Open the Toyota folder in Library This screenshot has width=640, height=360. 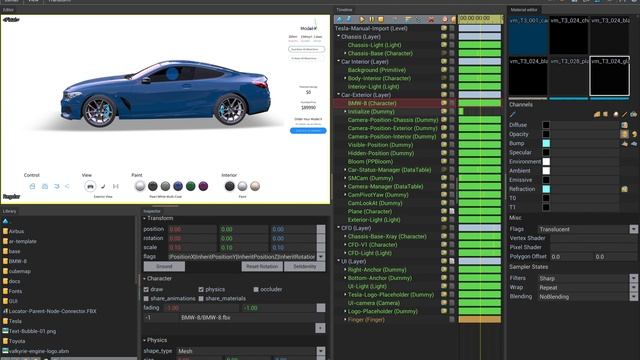(x=14, y=341)
